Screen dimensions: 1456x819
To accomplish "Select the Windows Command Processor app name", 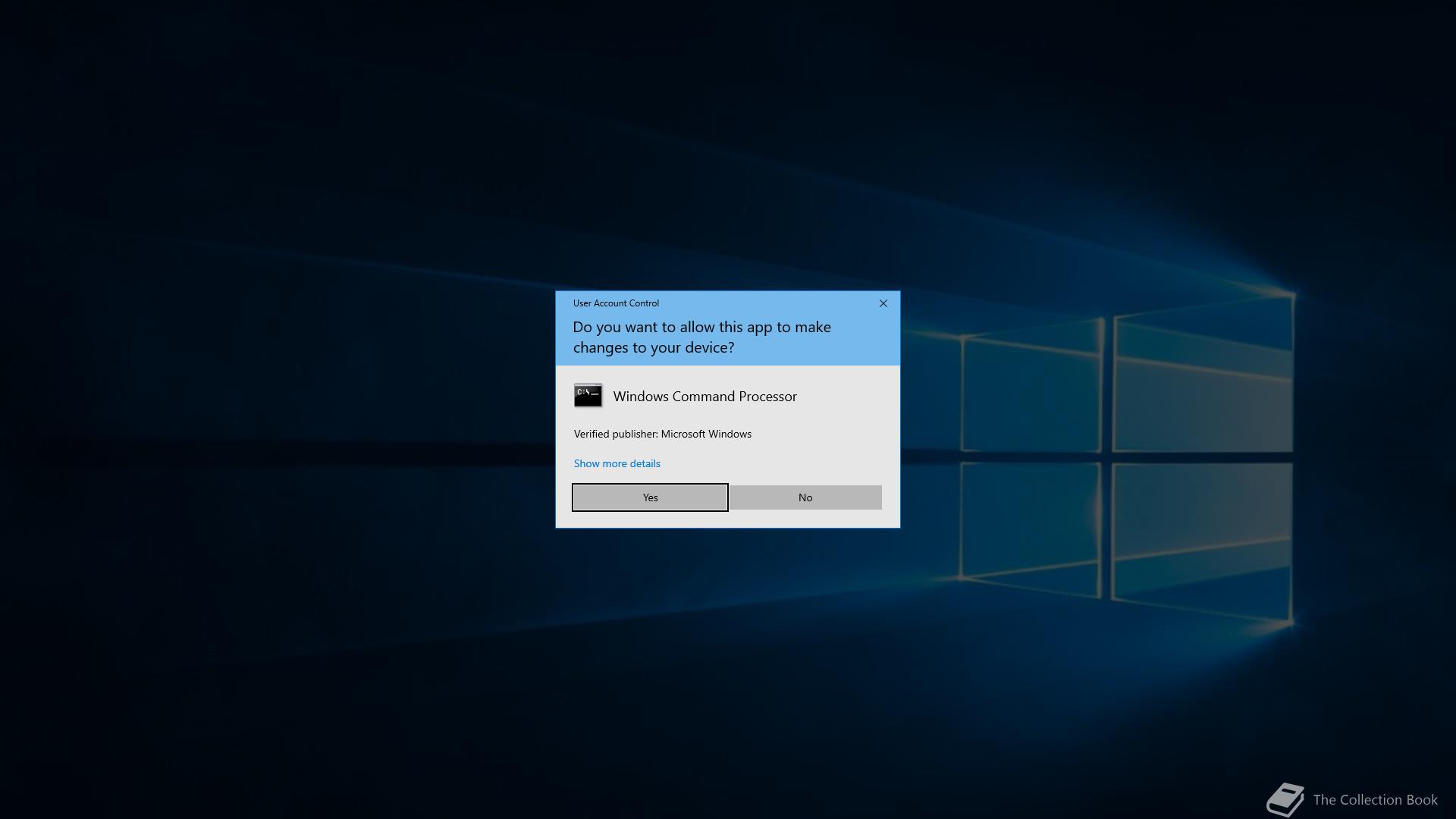I will tap(704, 397).
